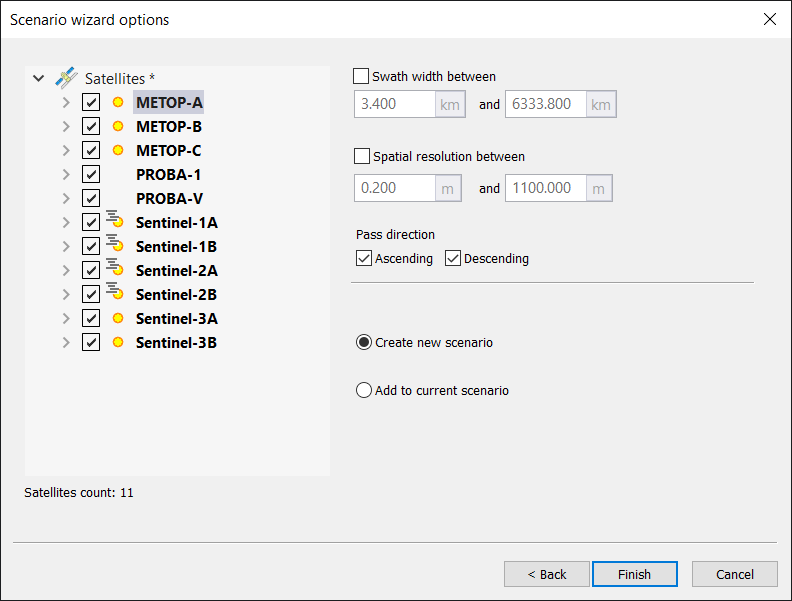Click the Sentinel-1A satellite icon
The height and width of the screenshot is (601, 792).
click(x=114, y=222)
